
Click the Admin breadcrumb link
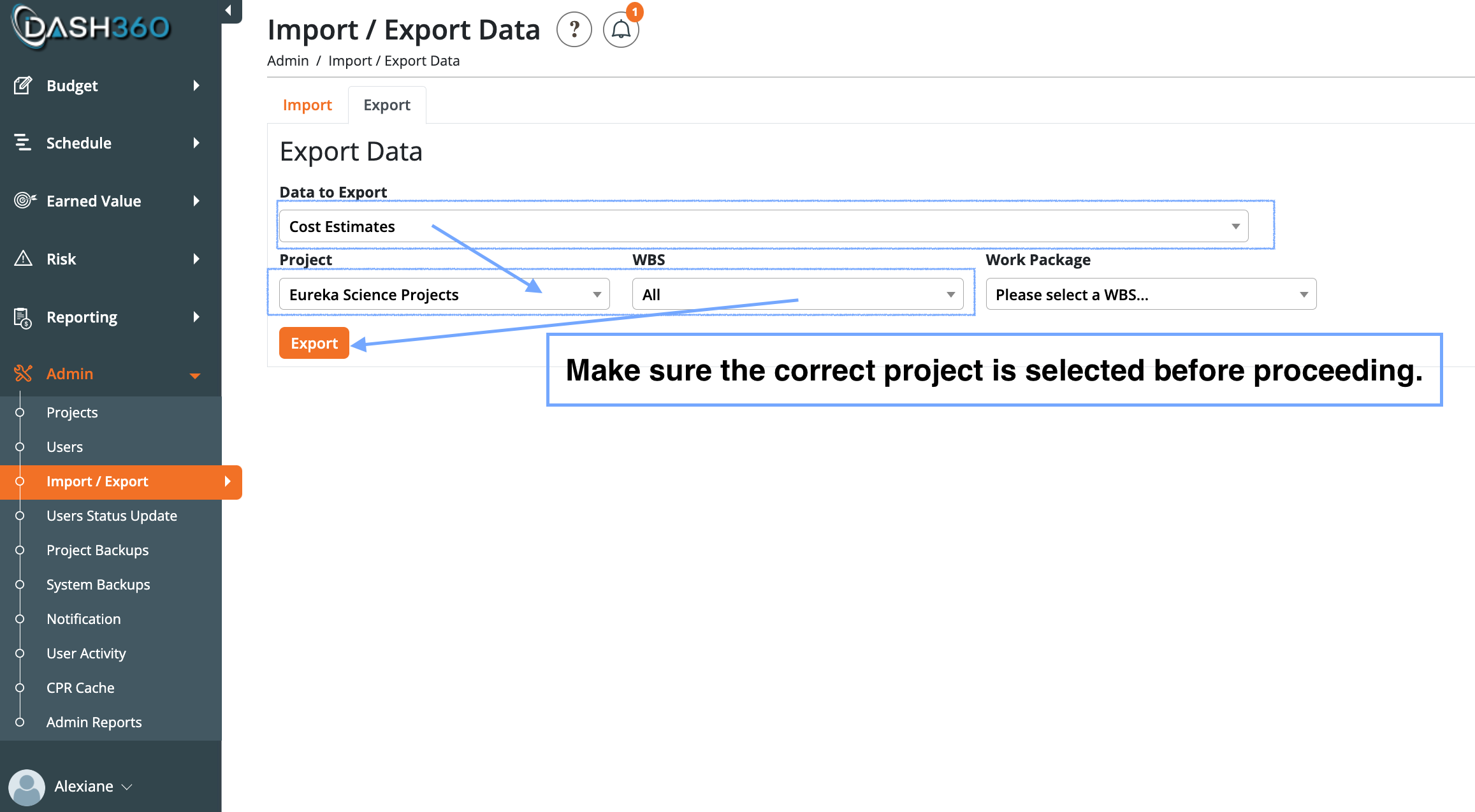tap(287, 61)
